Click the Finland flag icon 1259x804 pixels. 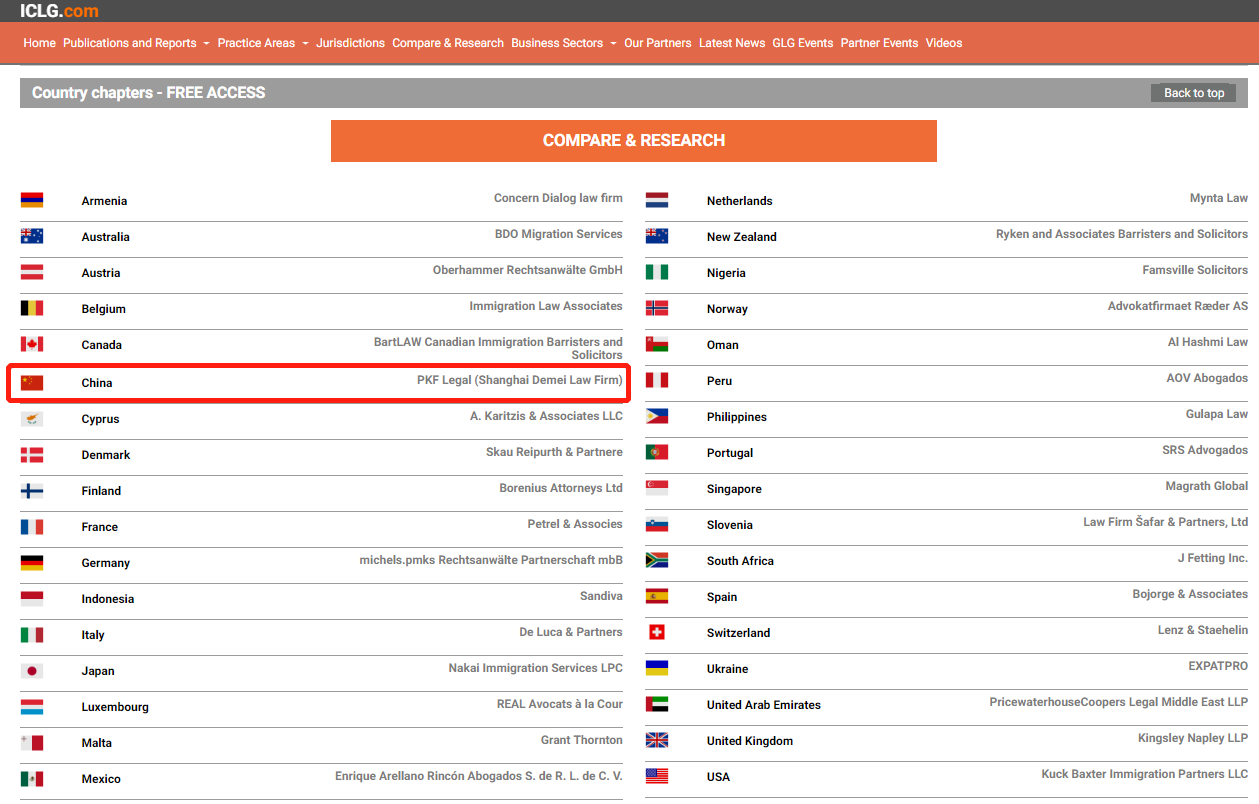32,490
